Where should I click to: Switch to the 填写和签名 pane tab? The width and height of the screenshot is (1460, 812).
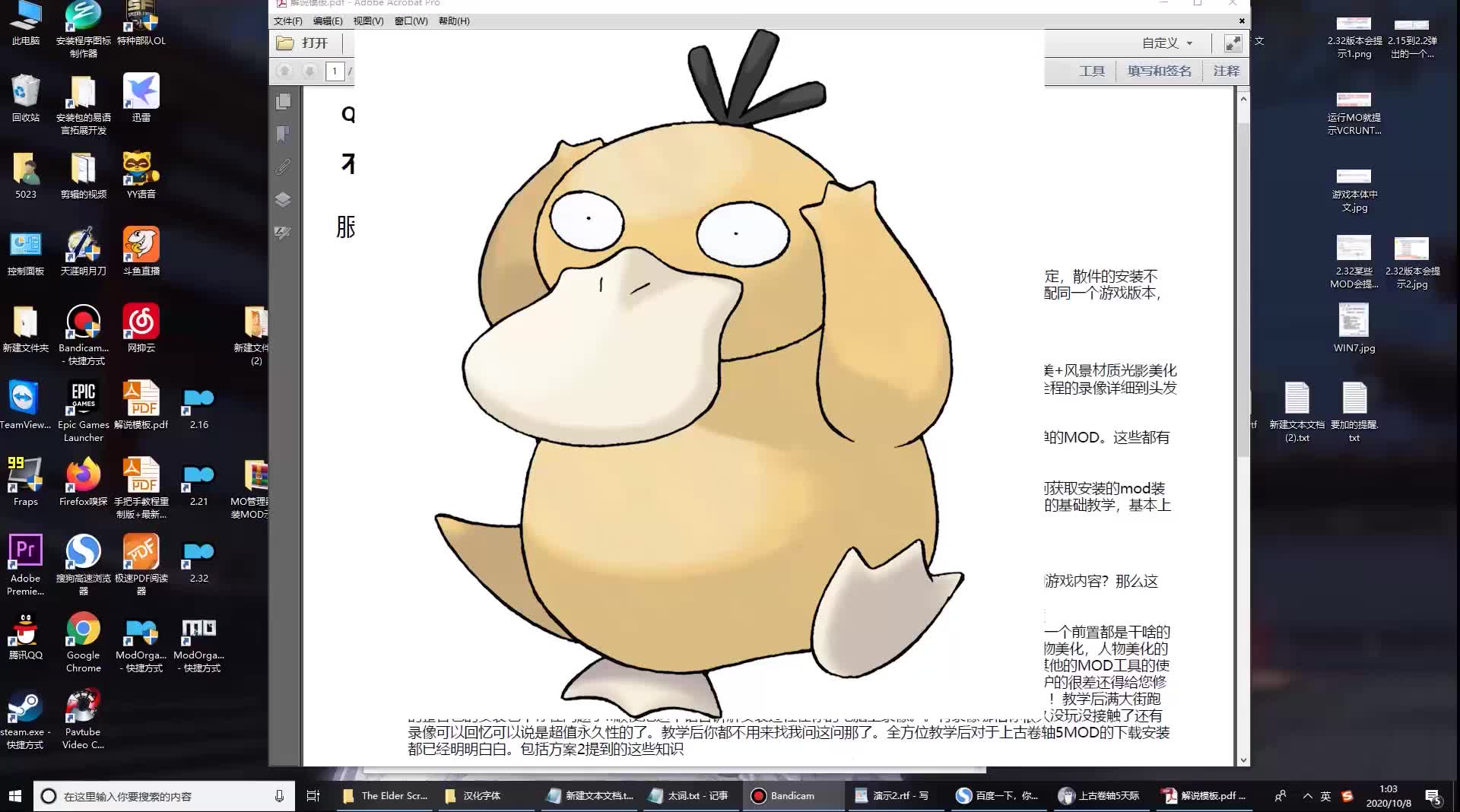point(1159,71)
